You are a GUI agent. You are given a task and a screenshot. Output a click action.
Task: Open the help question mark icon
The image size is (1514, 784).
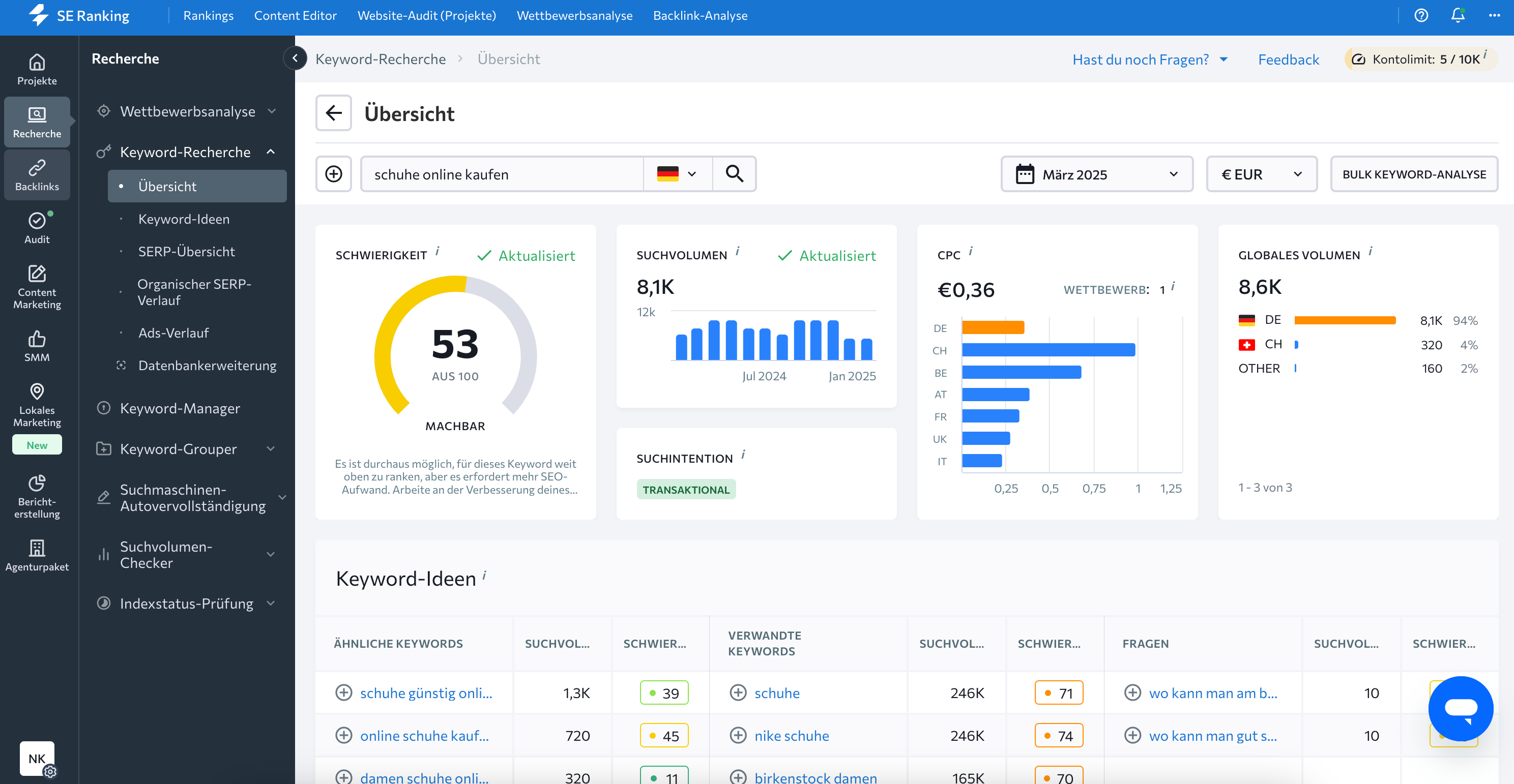click(1420, 15)
